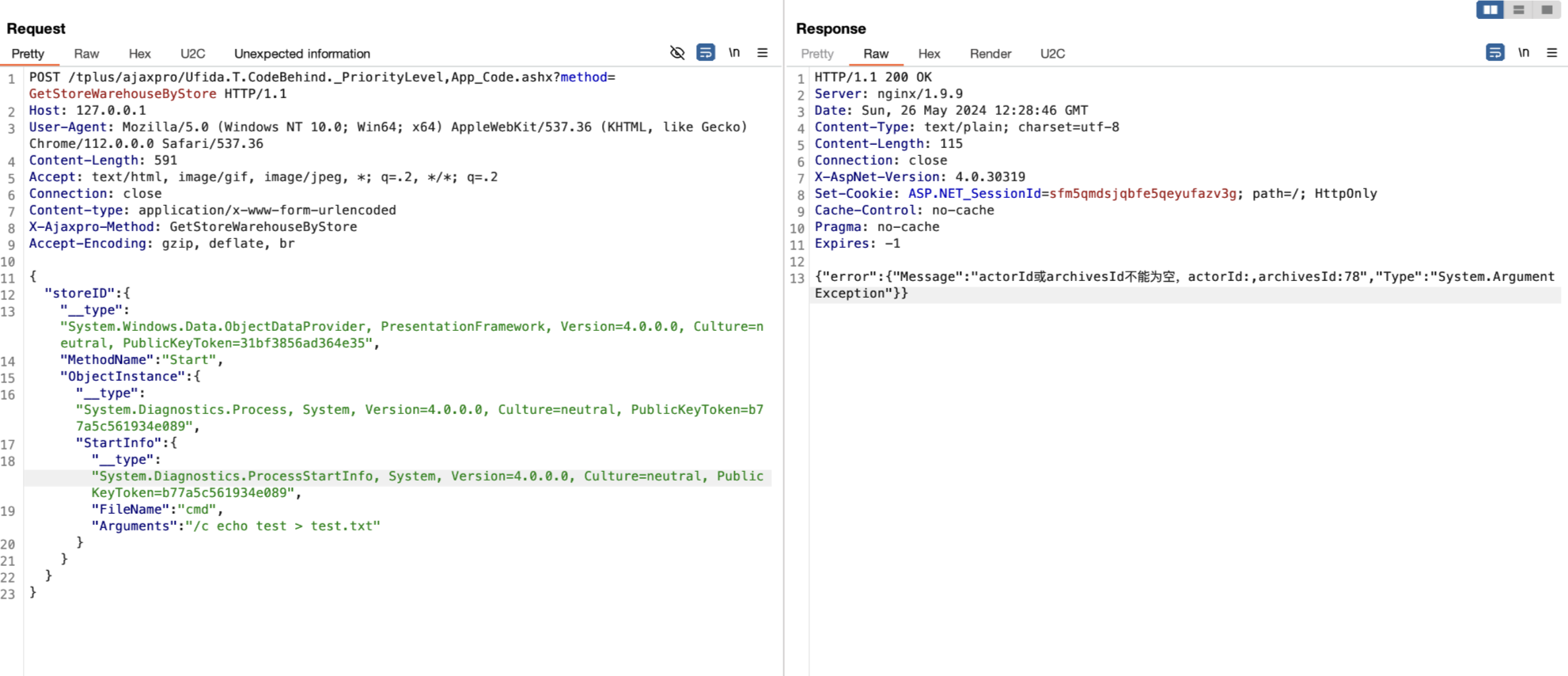
Task: Click HTTP/1.1 200 OK status line
Action: pyautogui.click(x=873, y=77)
